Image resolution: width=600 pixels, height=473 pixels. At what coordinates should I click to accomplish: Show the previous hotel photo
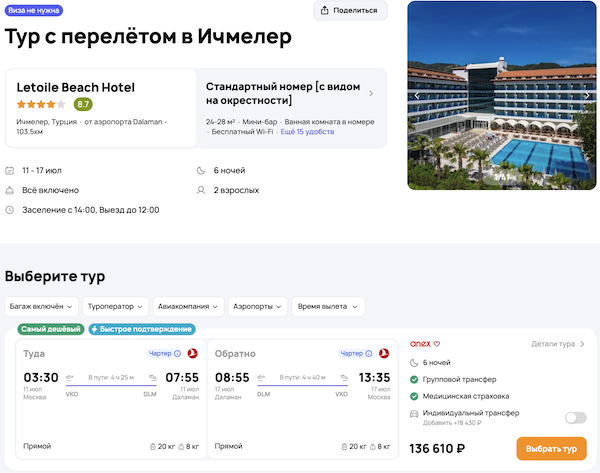coord(417,96)
